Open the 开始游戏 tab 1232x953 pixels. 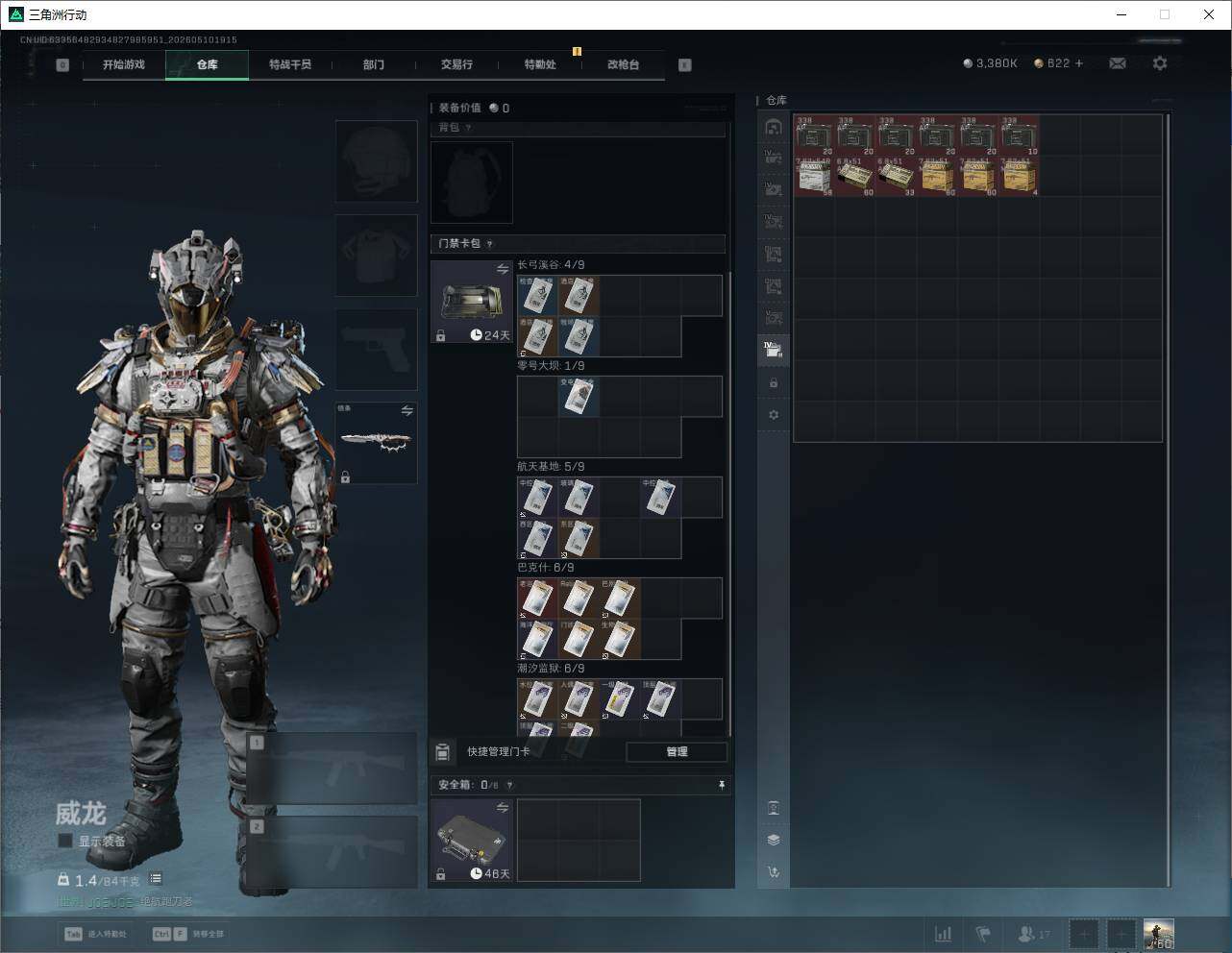click(124, 64)
